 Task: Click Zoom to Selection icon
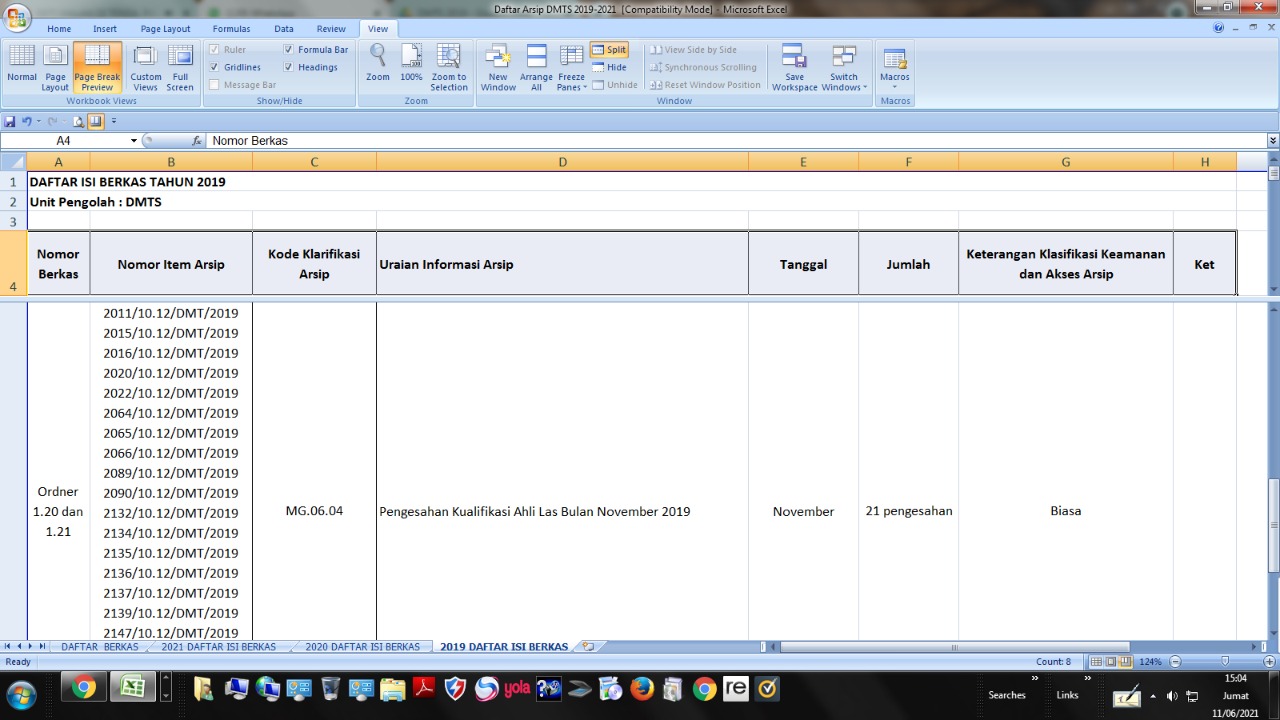tap(449, 66)
